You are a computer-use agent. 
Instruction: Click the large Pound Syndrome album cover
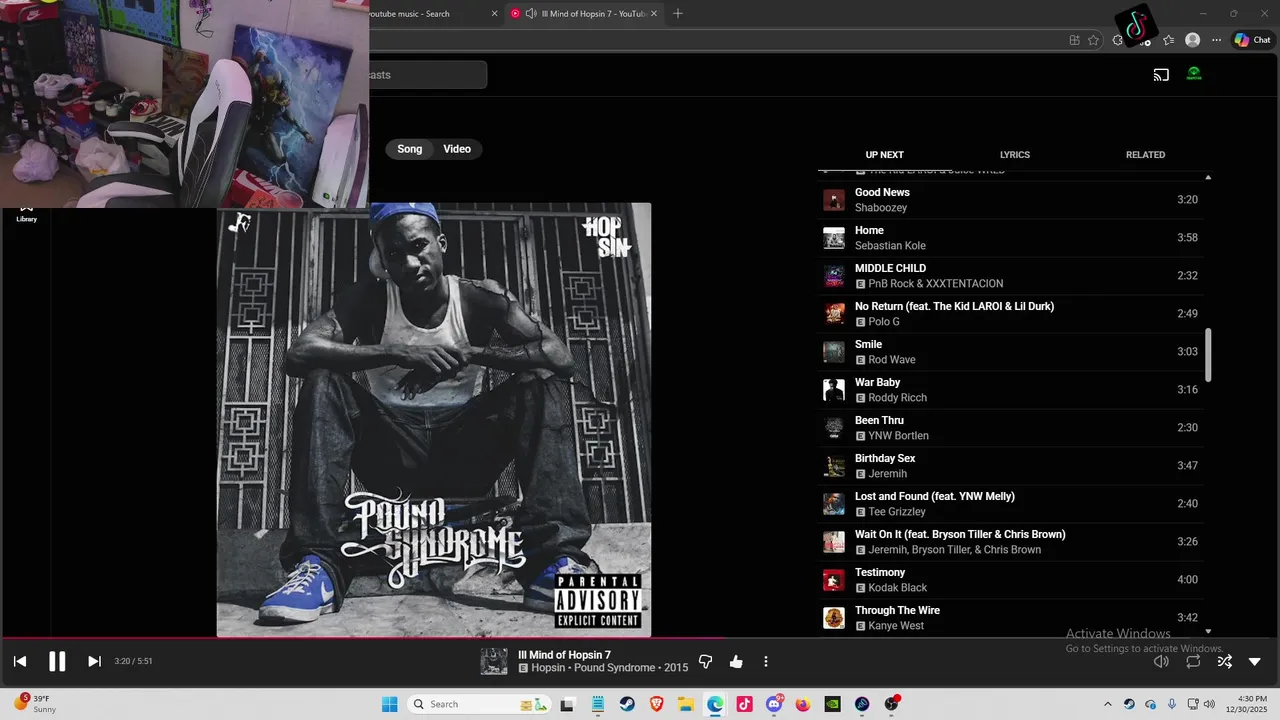coord(434,420)
